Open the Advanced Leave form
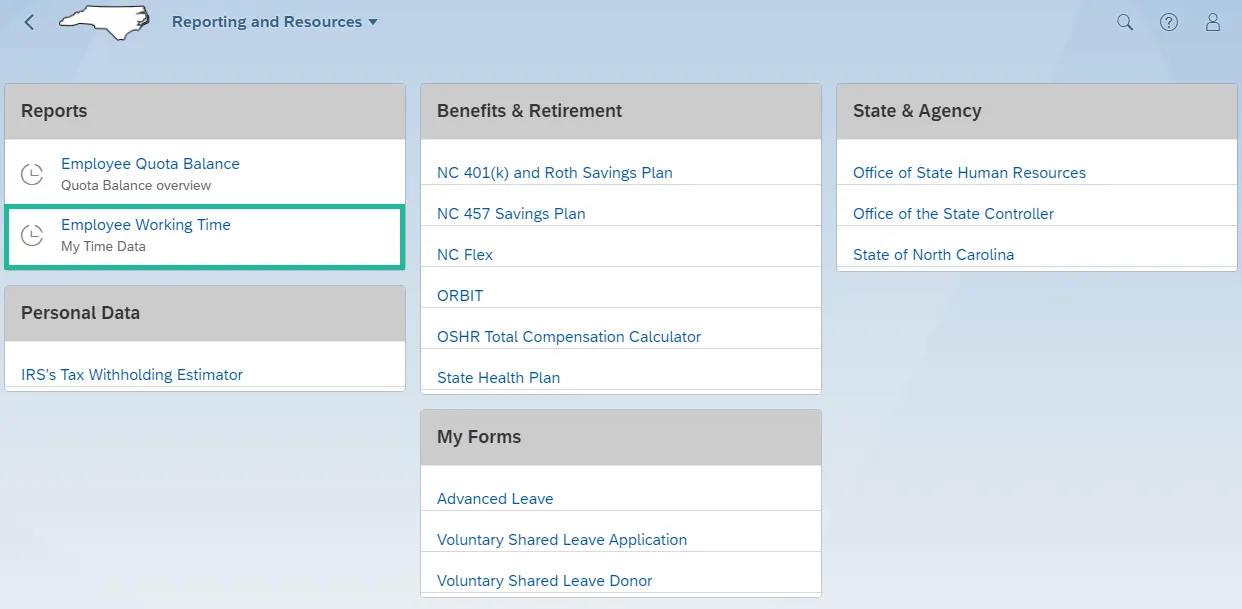Image resolution: width=1242 pixels, height=609 pixels. click(x=495, y=499)
